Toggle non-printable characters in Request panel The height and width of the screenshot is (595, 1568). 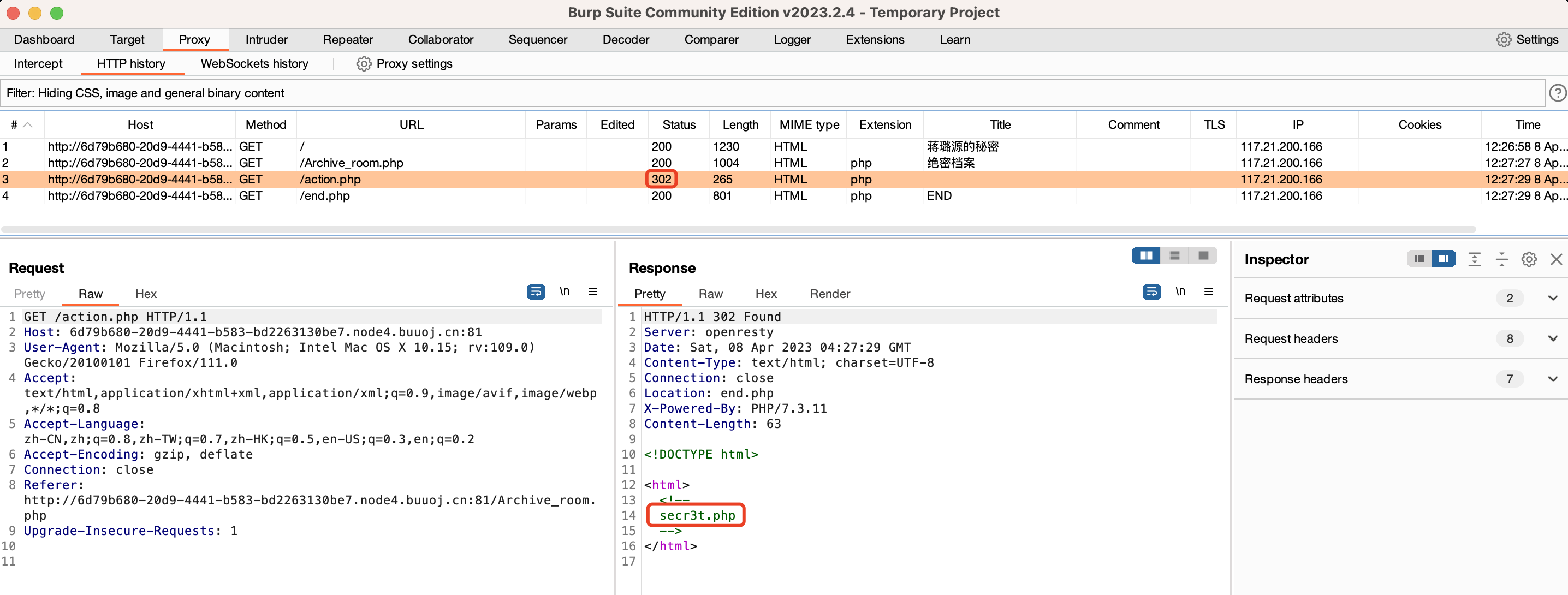(565, 292)
